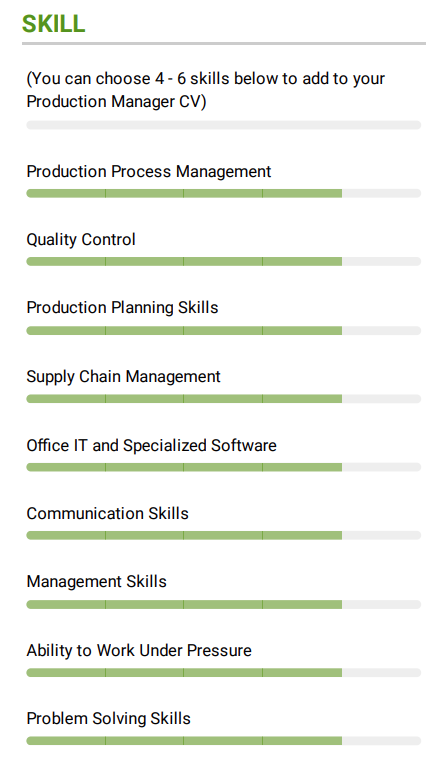Click the Quality Control skill bar
This screenshot has height=761, width=438.
coord(223,262)
